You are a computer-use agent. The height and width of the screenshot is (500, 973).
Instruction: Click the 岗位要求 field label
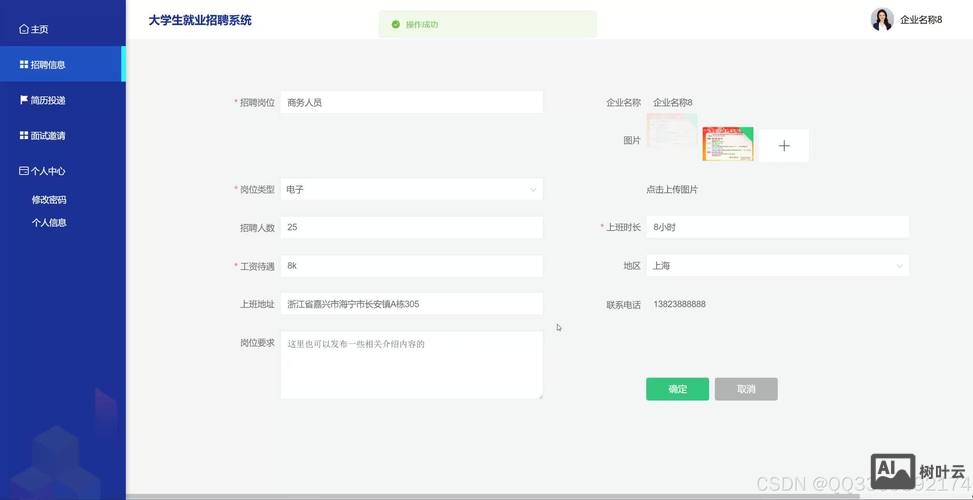click(x=258, y=342)
